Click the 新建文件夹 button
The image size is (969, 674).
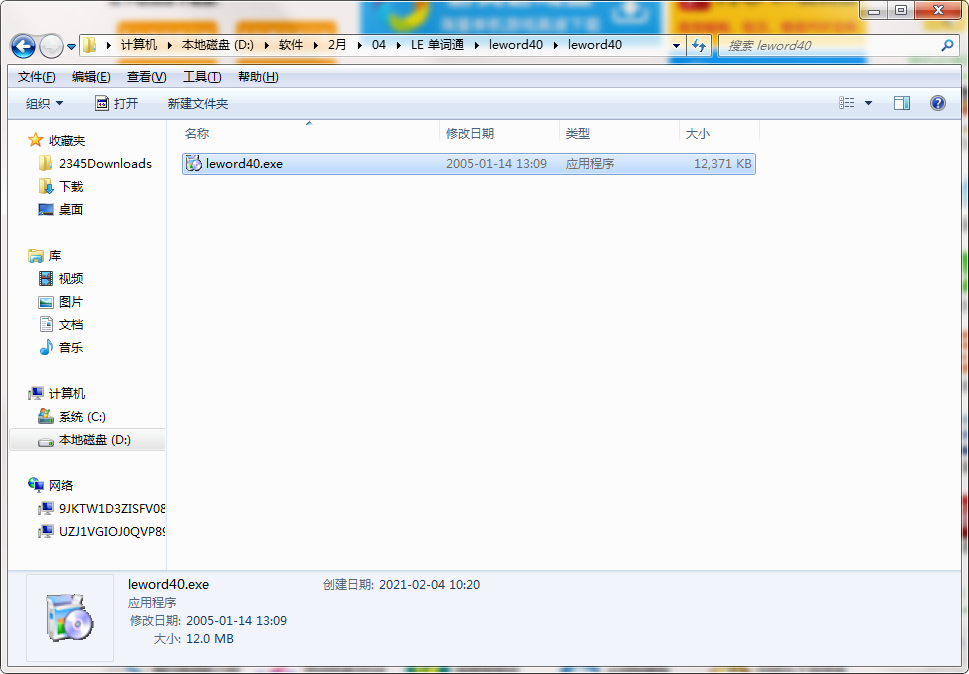[197, 103]
